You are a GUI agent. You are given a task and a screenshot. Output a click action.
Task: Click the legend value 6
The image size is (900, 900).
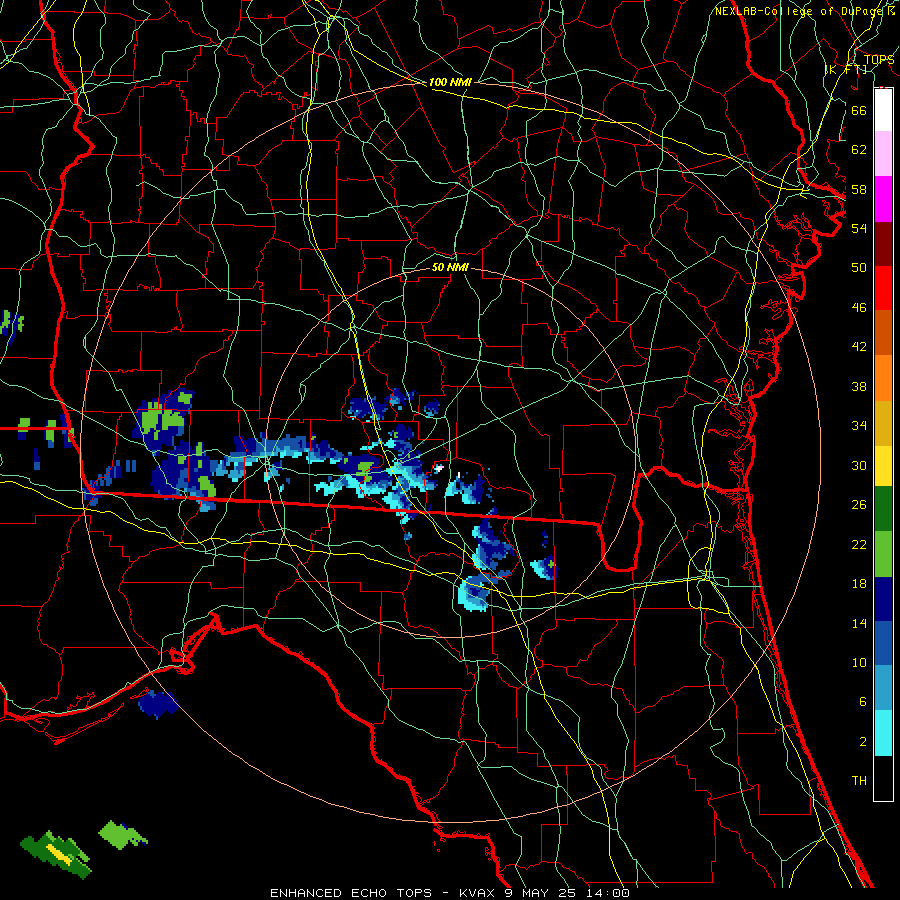point(862,702)
